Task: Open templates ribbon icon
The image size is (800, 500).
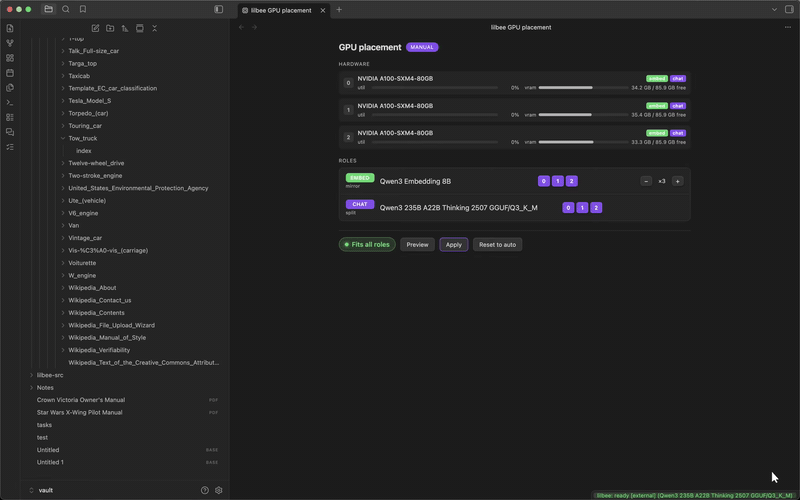Action: click(10, 87)
